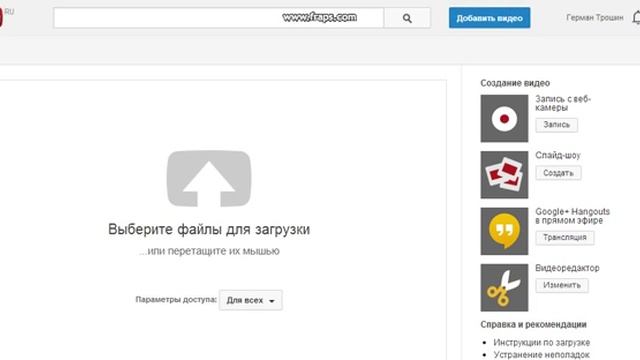The width and height of the screenshot is (640, 360).
Task: Open the notifications bell icon
Action: tap(636, 18)
